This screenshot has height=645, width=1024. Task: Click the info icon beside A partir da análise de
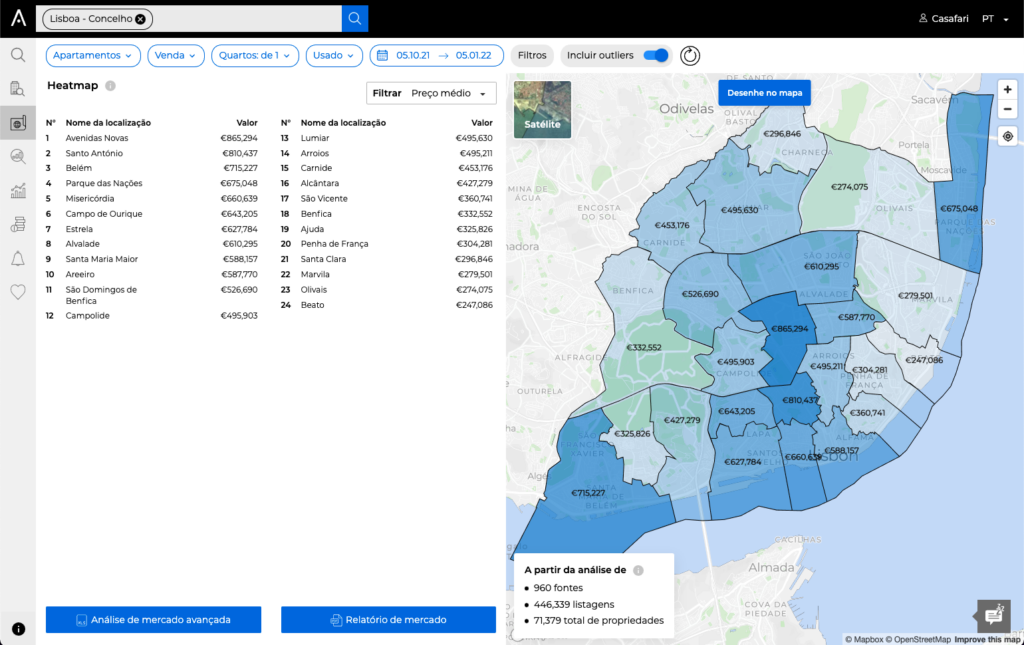tap(638, 570)
